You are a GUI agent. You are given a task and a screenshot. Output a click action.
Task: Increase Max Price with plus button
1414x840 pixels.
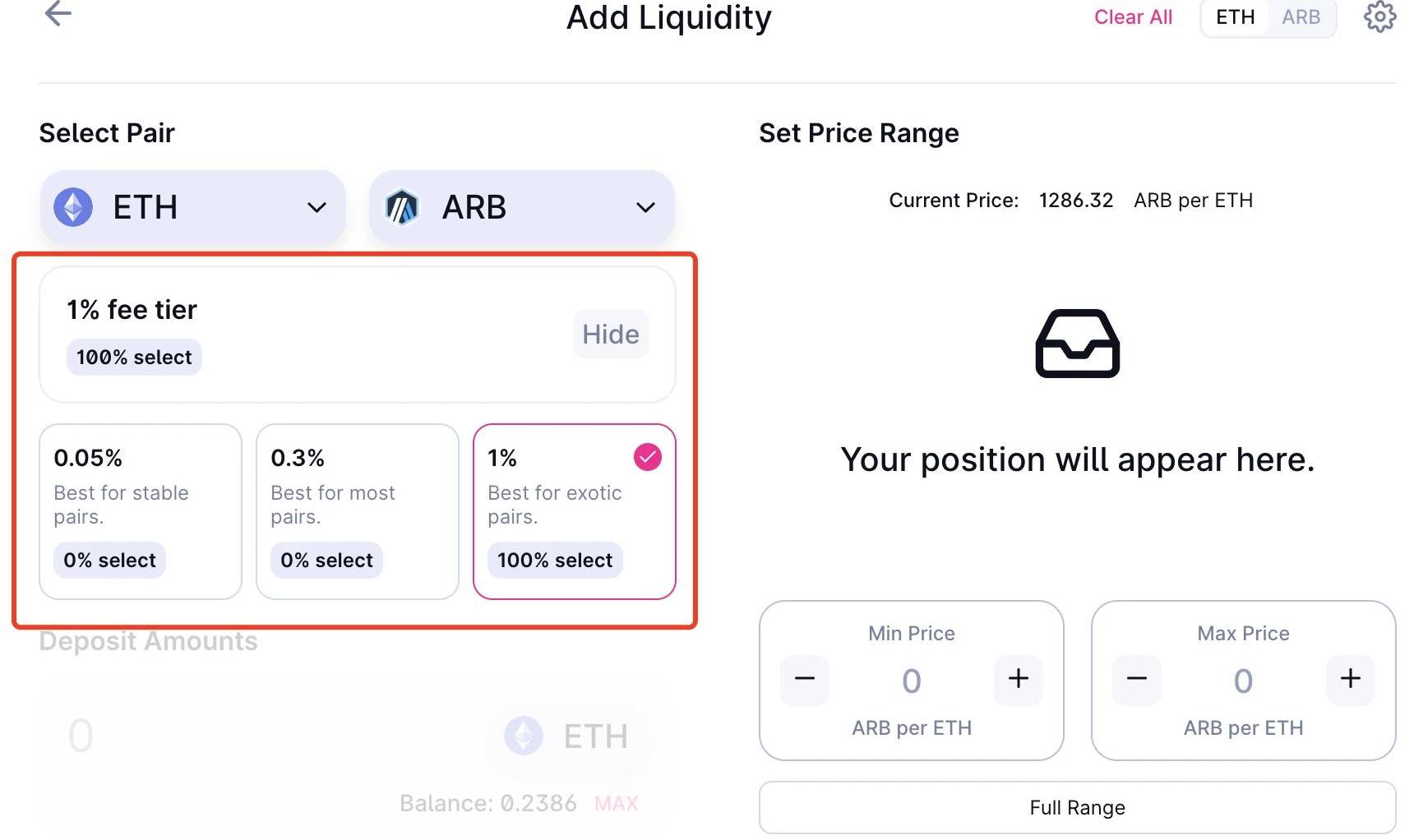click(1350, 679)
